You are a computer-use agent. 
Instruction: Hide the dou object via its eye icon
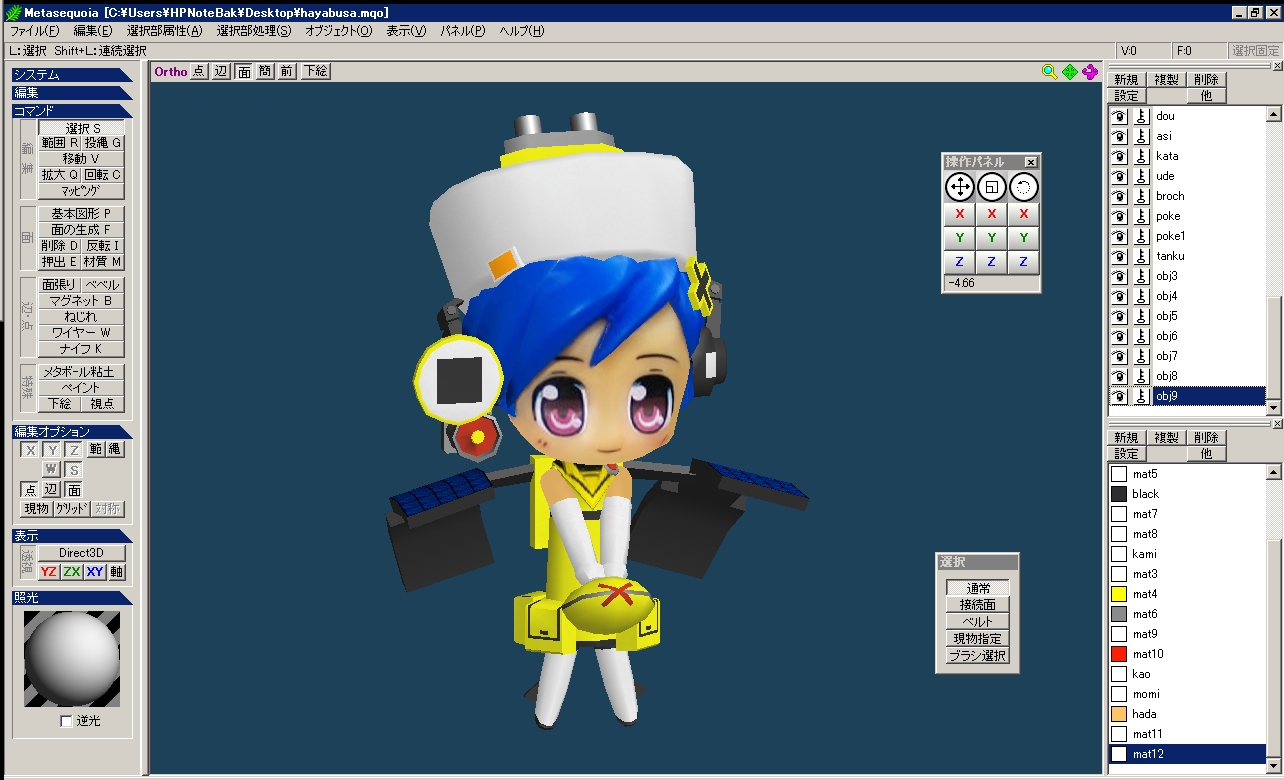(1120, 116)
